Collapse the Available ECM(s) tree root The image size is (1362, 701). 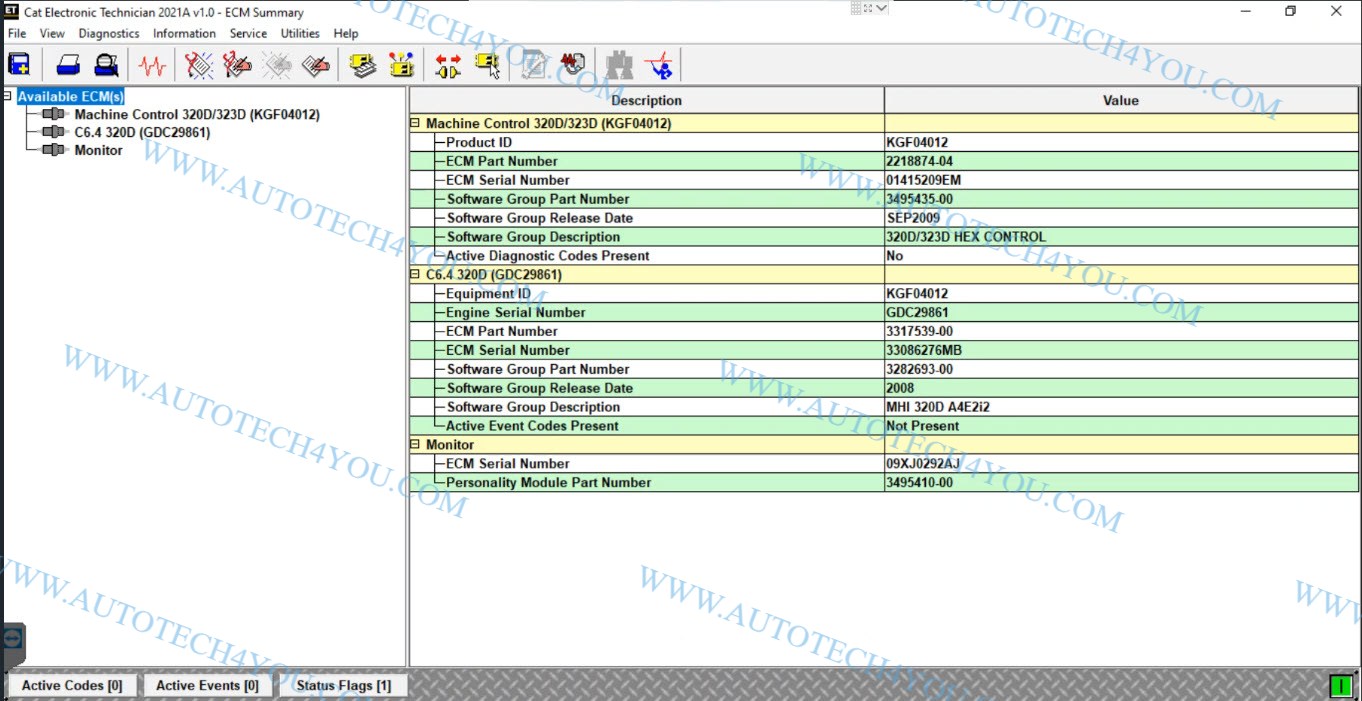point(8,97)
